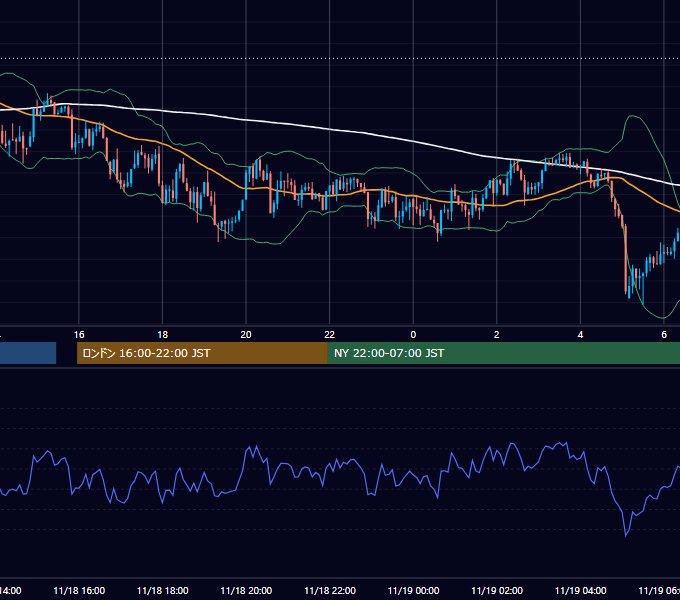Click the 11/19 02:00 date label
680x600 pixels.
[497, 591]
